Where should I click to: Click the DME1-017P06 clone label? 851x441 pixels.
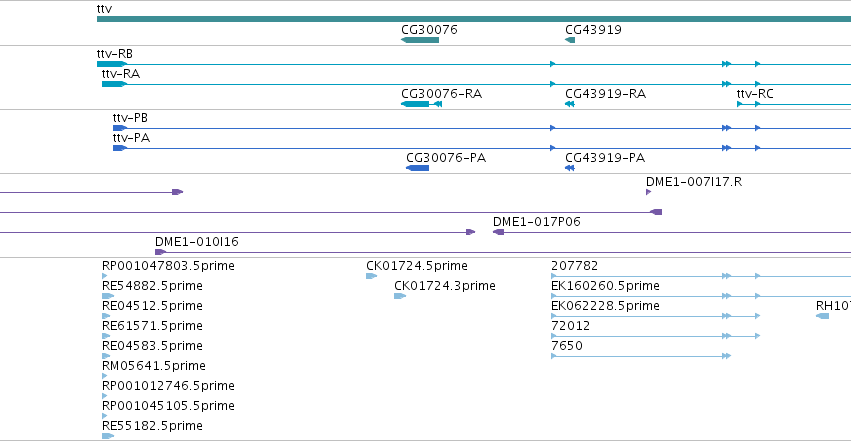(536, 222)
